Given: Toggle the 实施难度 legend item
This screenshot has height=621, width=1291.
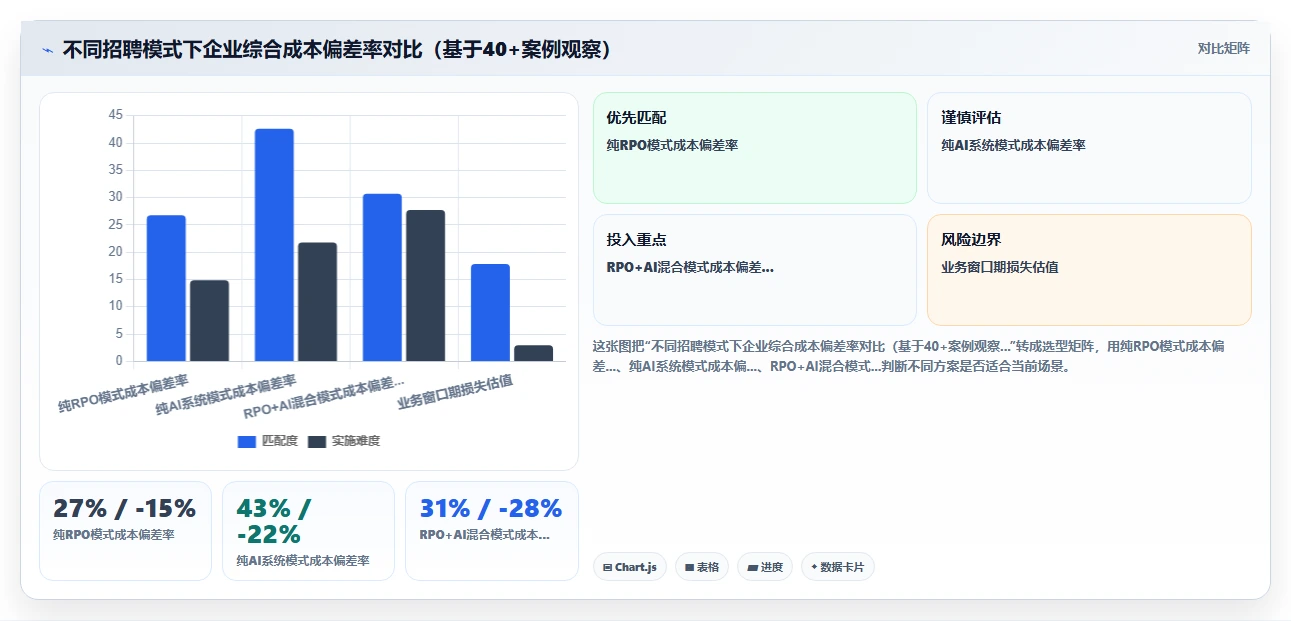Looking at the screenshot, I should pos(343,441).
